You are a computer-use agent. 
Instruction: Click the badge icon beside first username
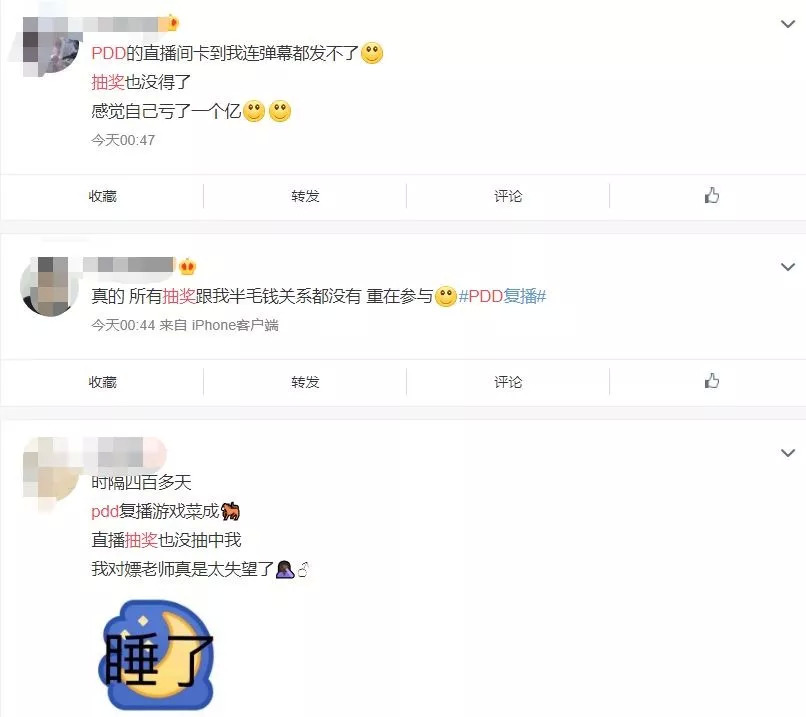point(173,23)
